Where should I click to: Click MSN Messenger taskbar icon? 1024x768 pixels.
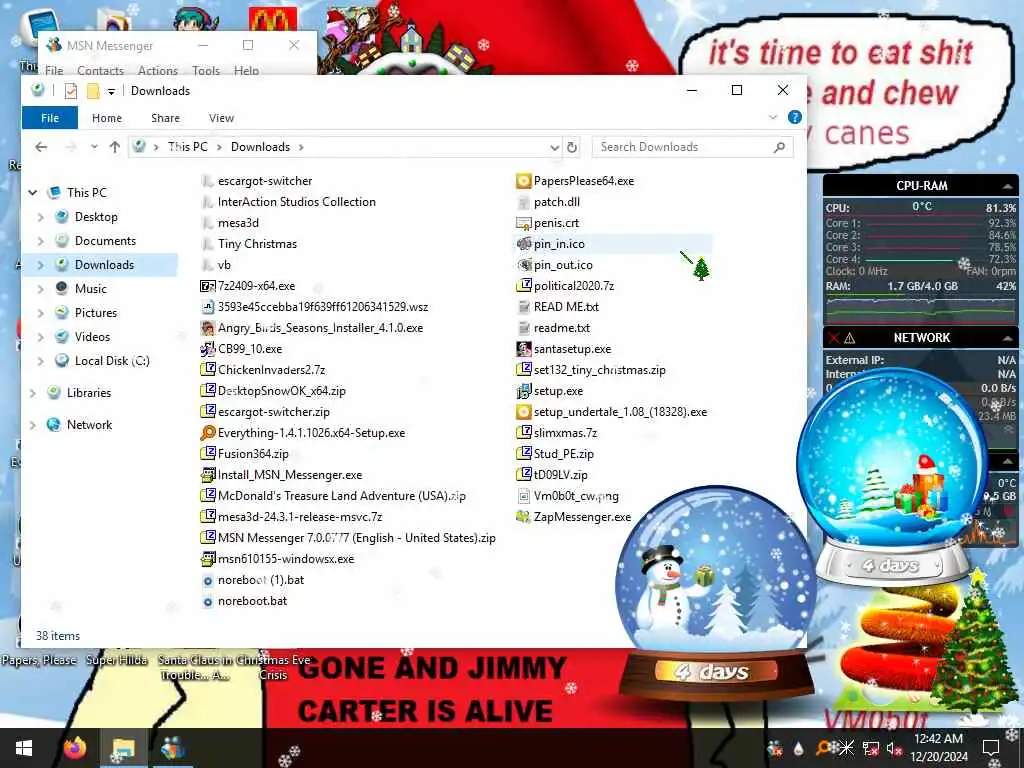pyautogui.click(x=172, y=748)
